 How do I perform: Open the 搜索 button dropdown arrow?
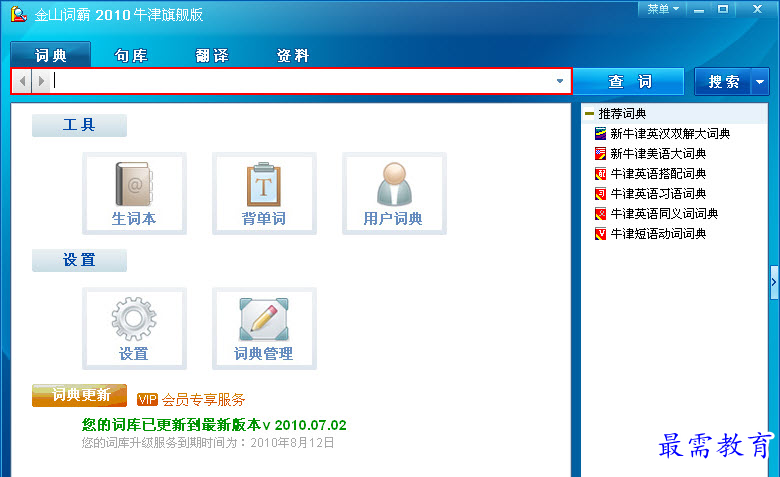760,82
